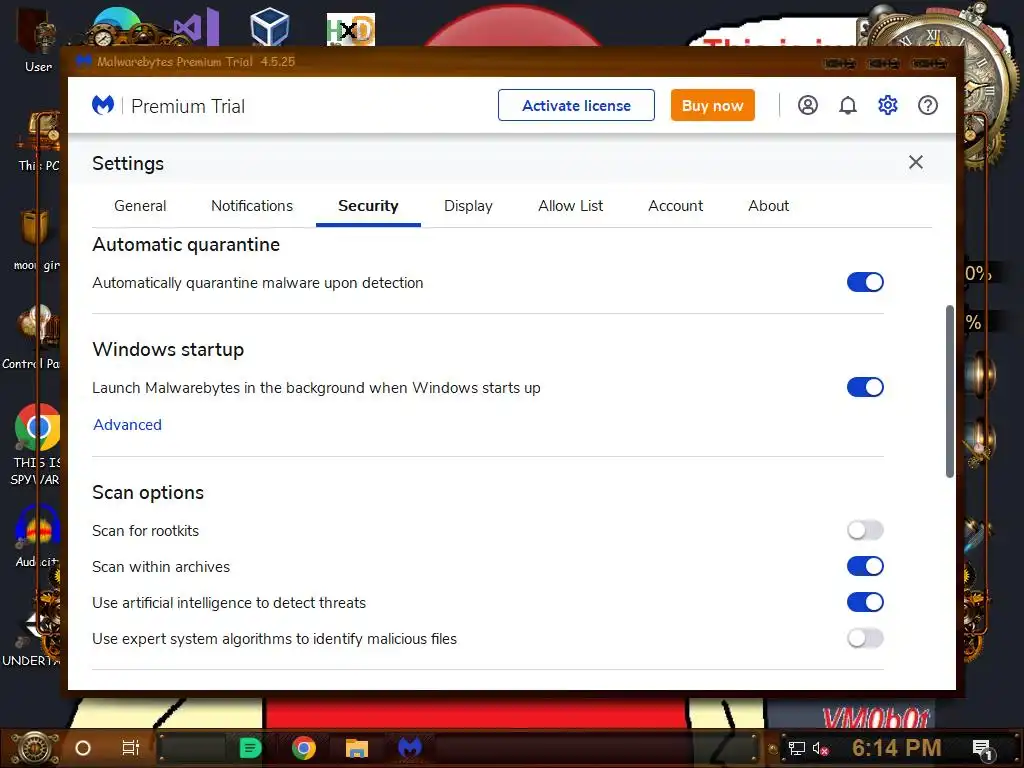The height and width of the screenshot is (768, 1024).
Task: Open the VirtualBox desktop icon
Action: 270,26
